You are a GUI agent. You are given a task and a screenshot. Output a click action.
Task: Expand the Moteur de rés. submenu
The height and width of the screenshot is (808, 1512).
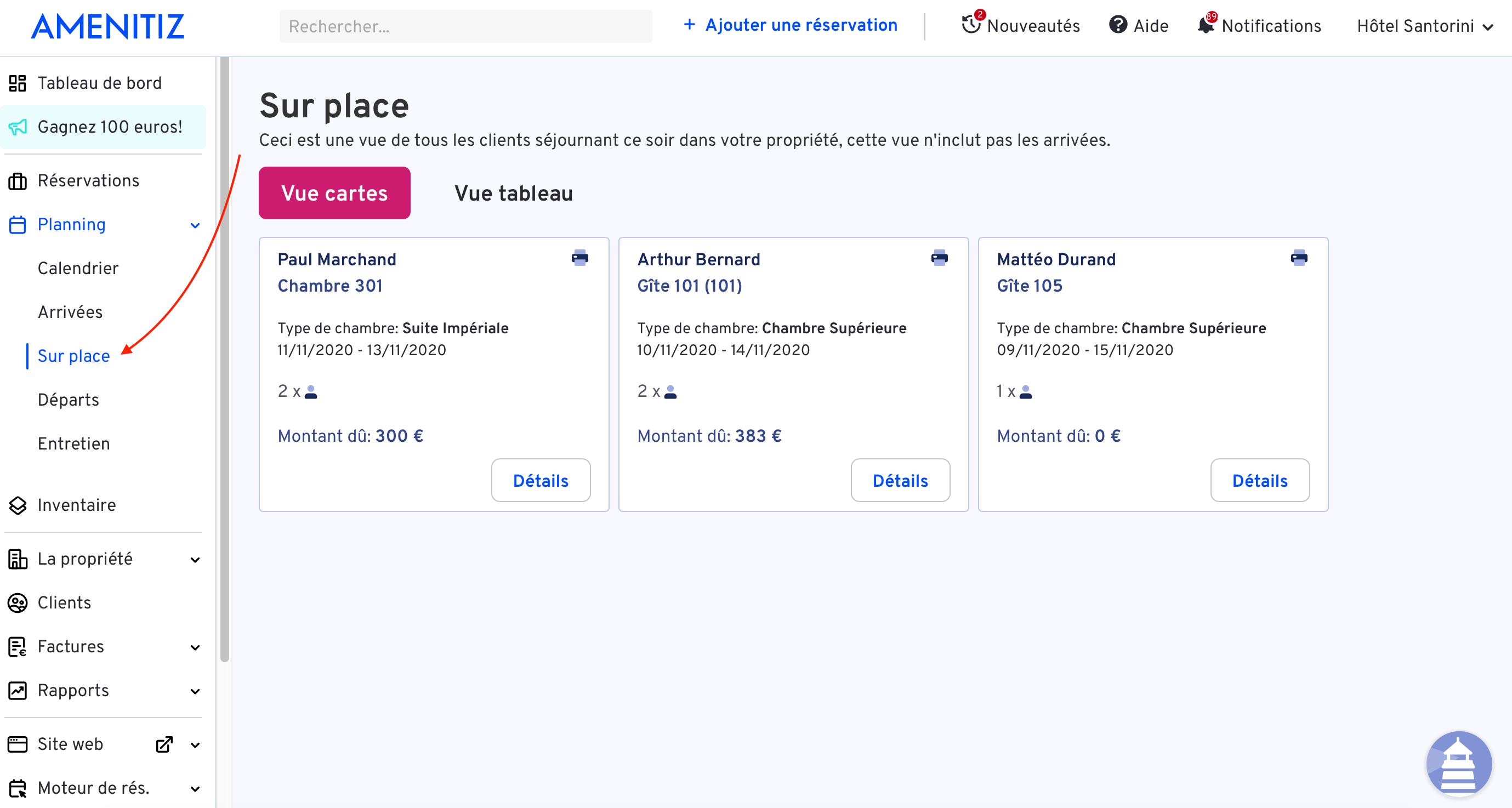196,789
